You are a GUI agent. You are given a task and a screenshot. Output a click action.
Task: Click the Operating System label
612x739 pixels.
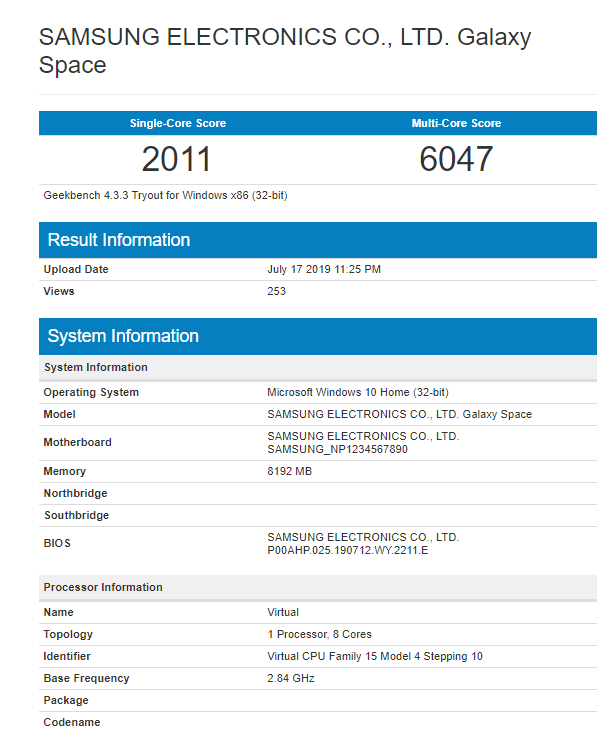(91, 393)
